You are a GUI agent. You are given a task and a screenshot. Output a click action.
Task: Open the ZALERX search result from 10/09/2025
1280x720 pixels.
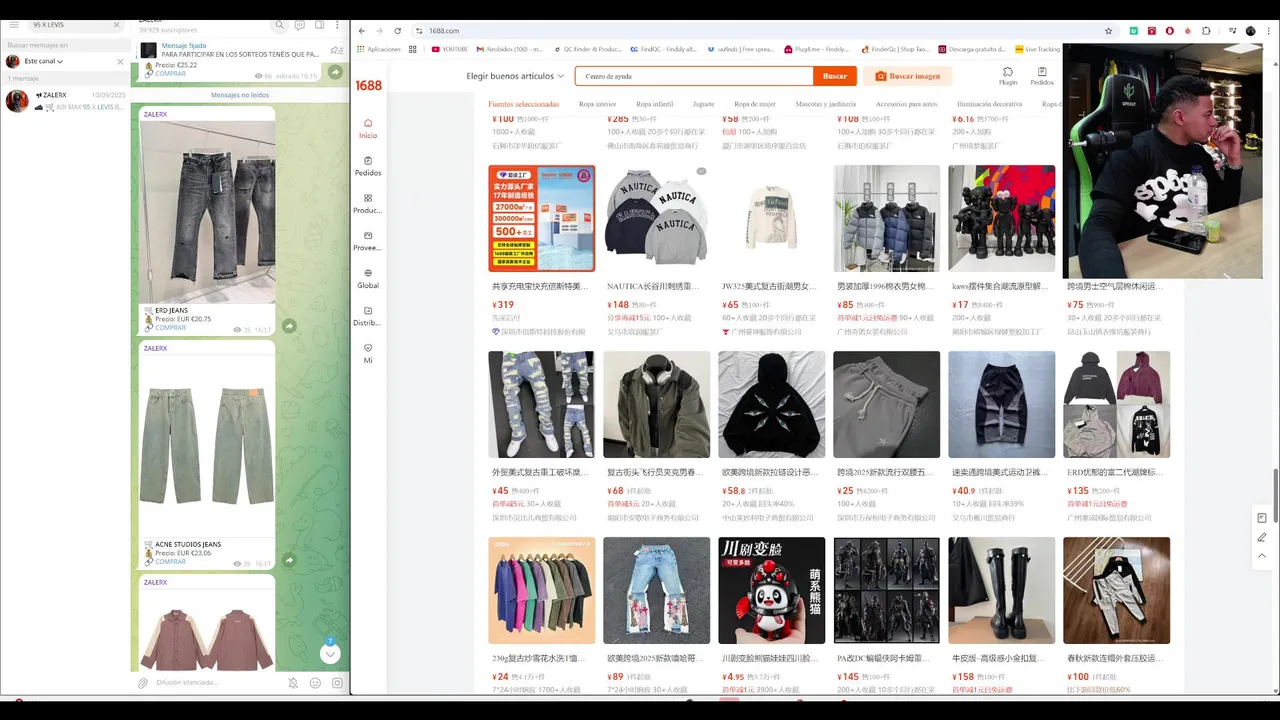[65, 101]
